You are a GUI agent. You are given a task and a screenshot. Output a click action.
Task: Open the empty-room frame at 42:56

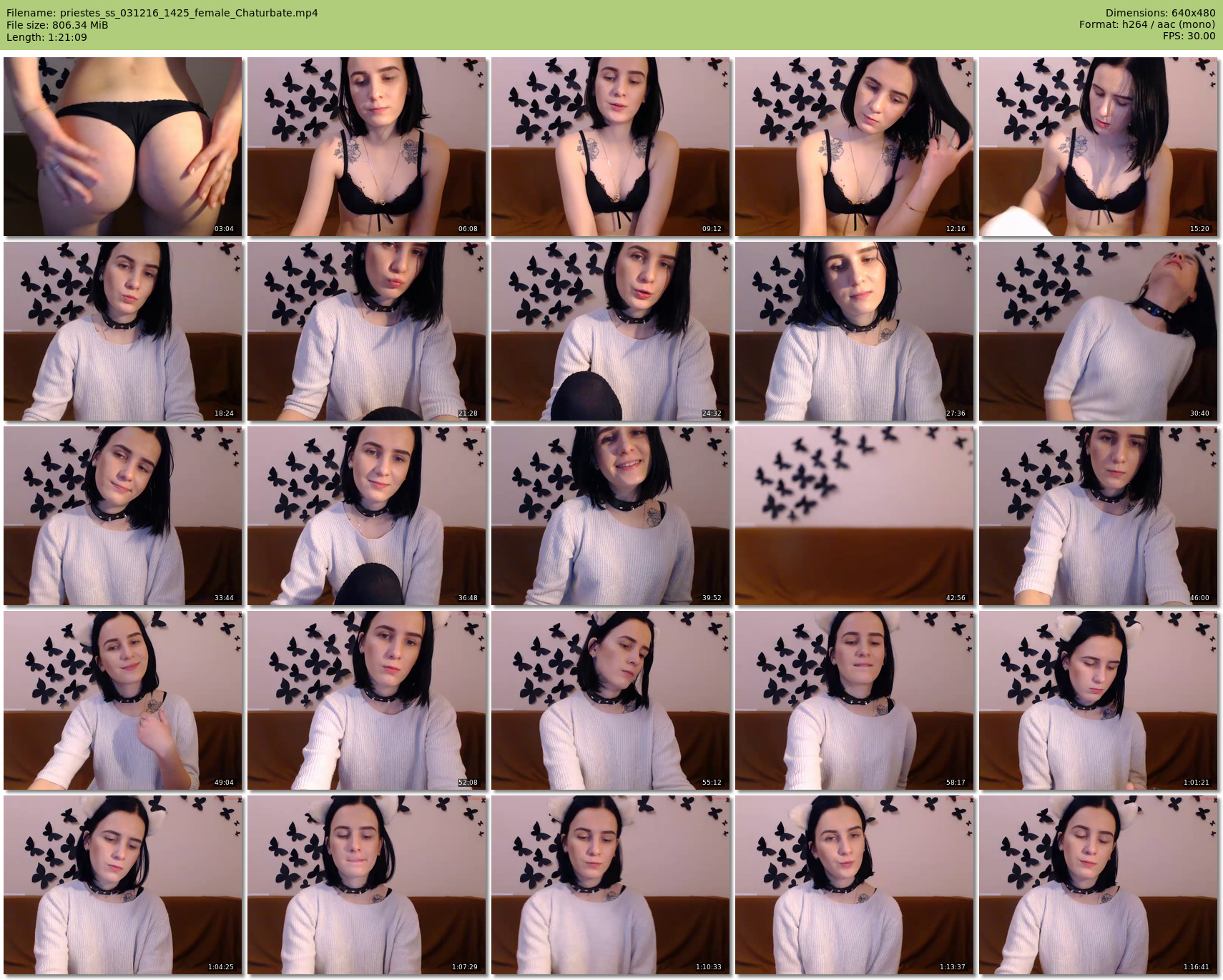coord(855,516)
